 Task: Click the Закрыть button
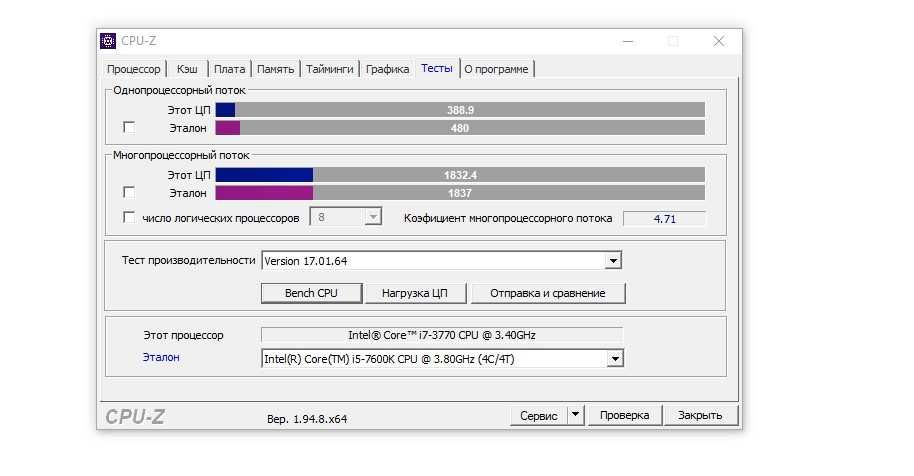pyautogui.click(x=700, y=415)
